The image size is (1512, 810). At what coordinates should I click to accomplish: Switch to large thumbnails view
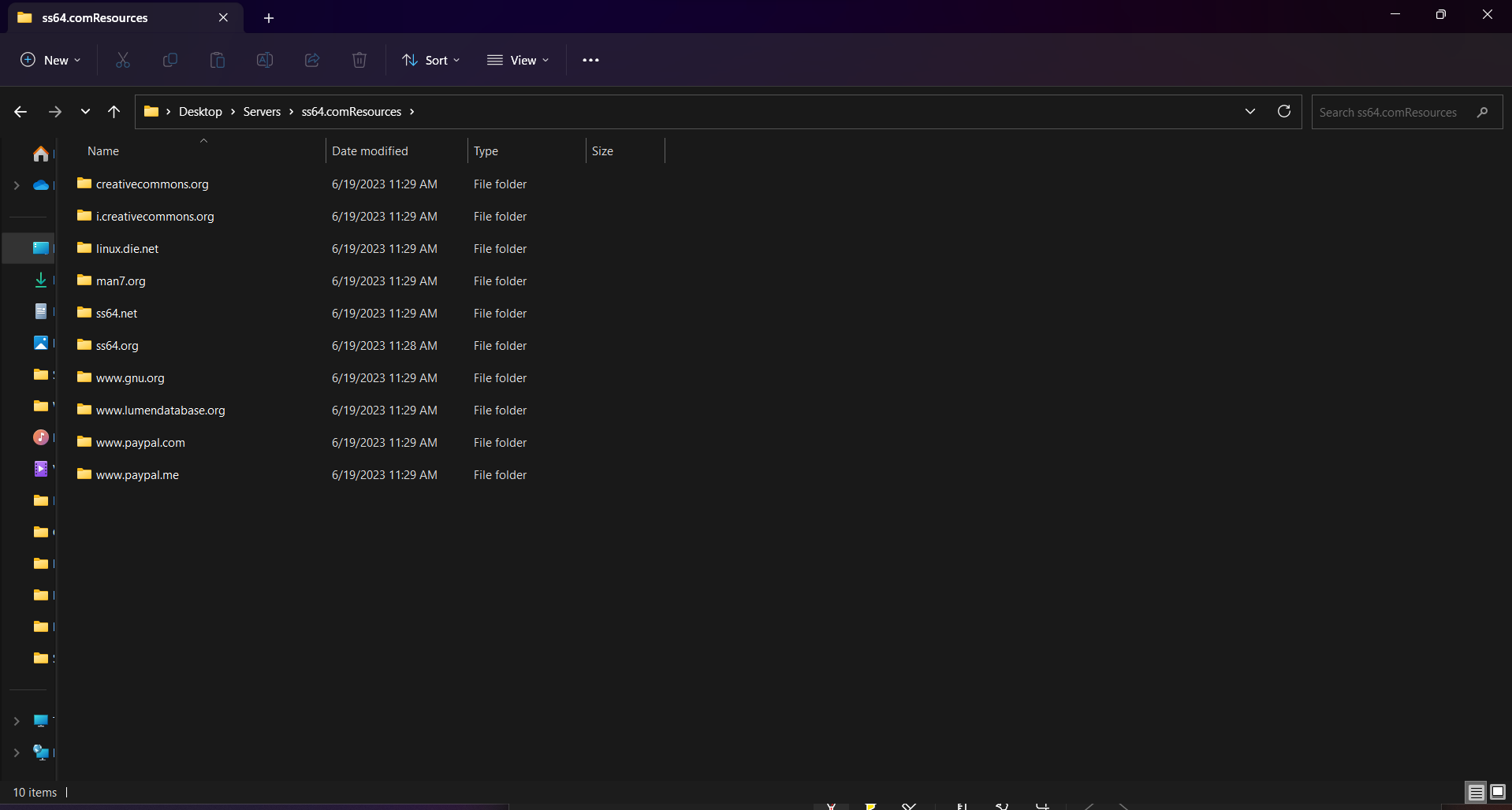coord(1499,792)
